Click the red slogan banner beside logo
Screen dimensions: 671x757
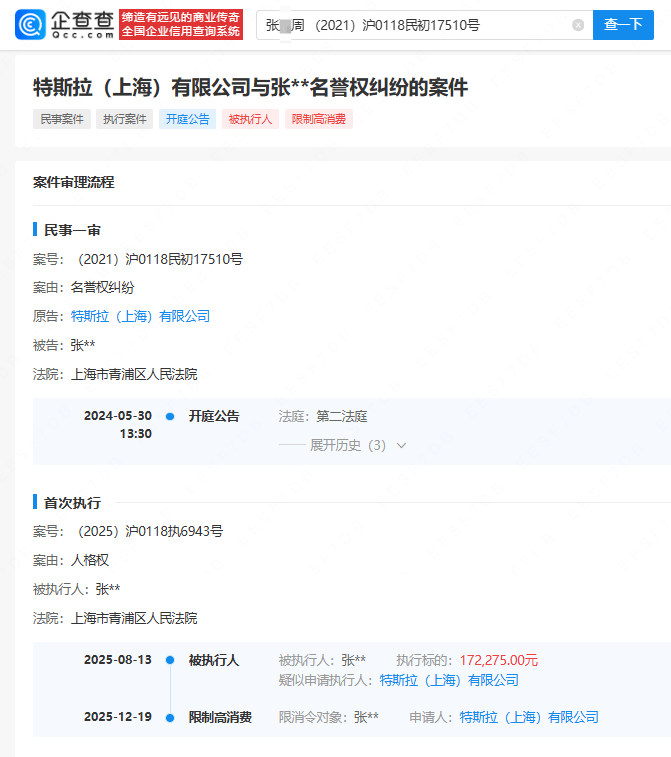(x=180, y=25)
